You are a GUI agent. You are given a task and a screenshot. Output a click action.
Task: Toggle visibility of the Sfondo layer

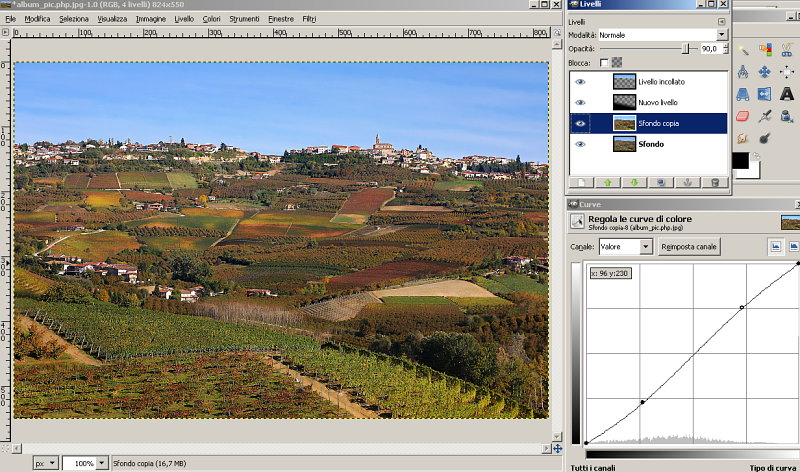click(580, 144)
